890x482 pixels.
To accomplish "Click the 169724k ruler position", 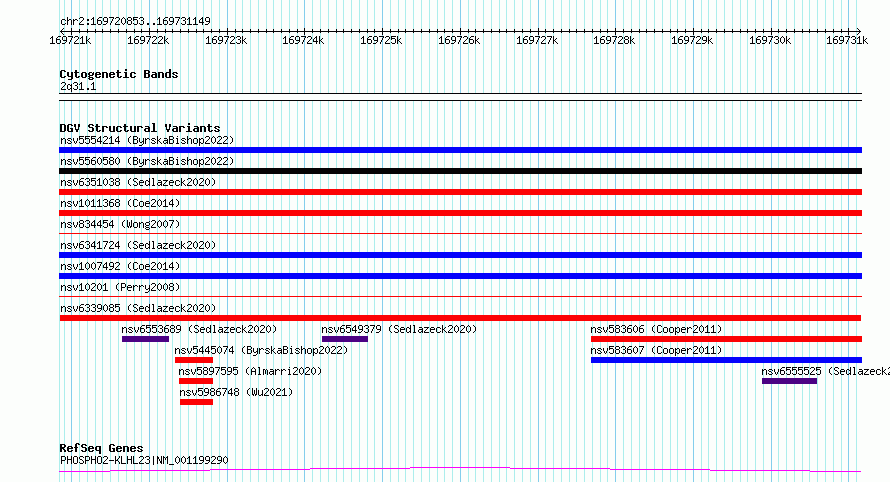I will (x=303, y=40).
